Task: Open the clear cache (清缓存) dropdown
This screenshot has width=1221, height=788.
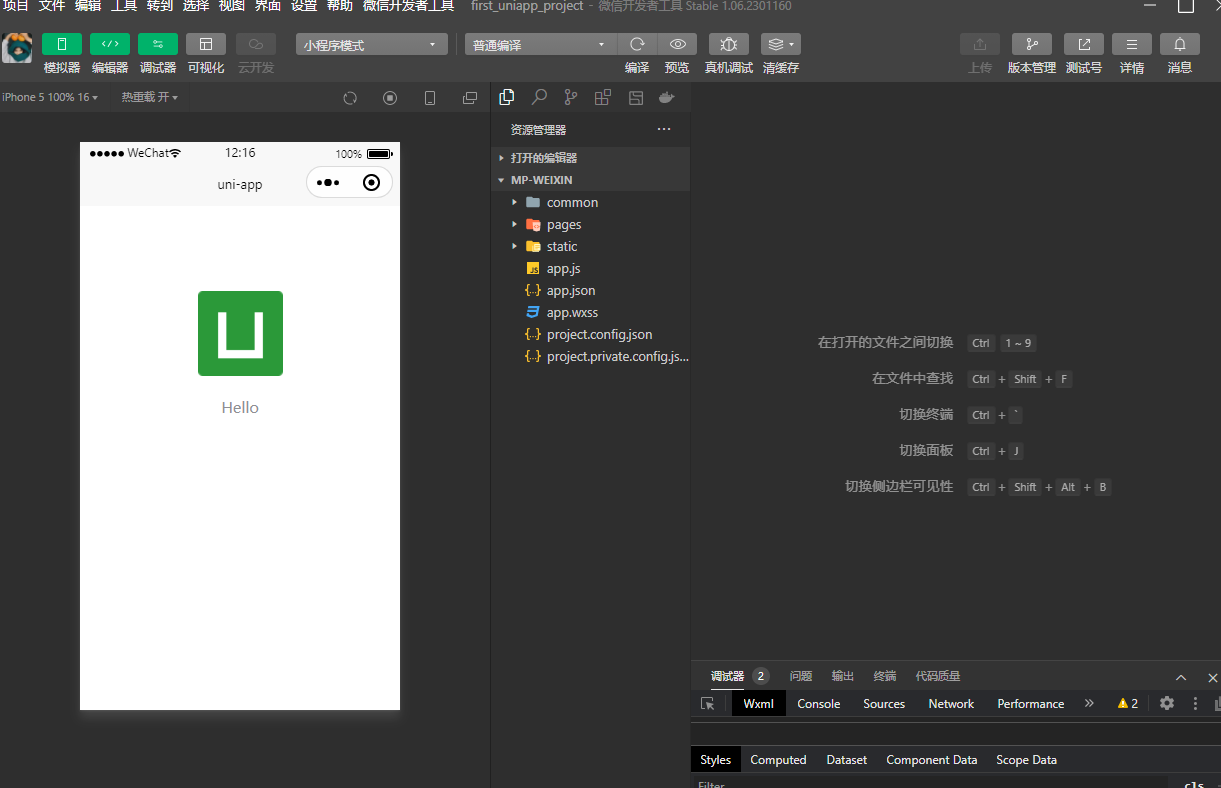Action: (x=781, y=44)
